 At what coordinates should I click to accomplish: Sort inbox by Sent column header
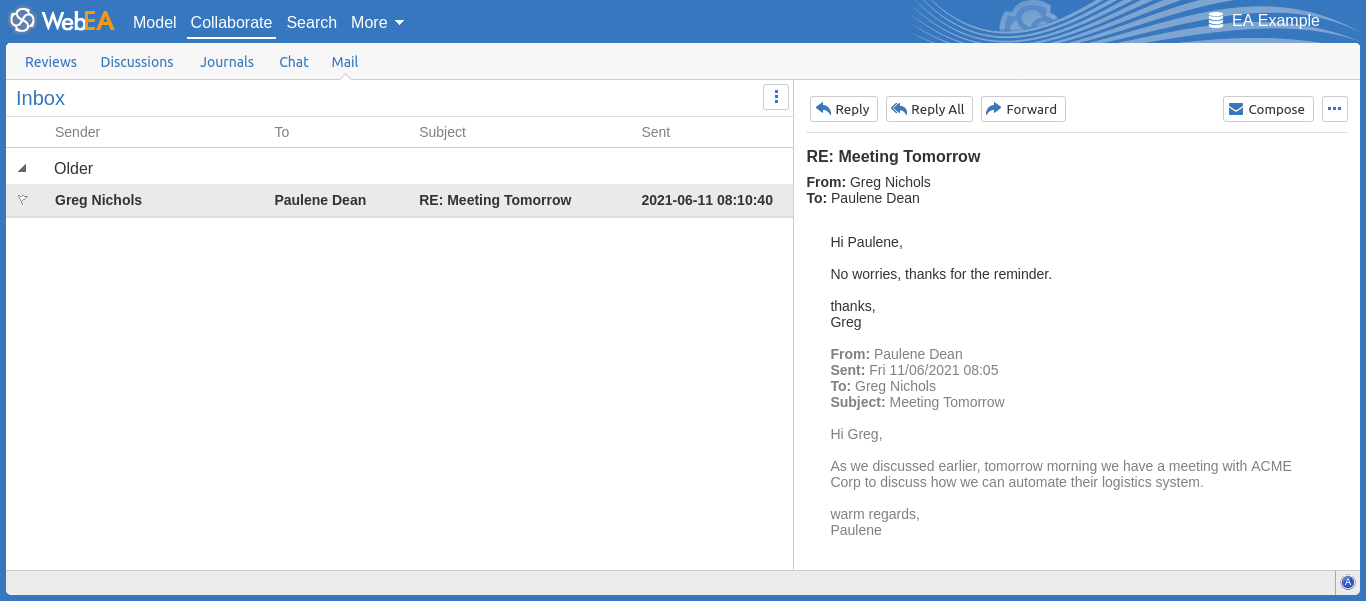pyautogui.click(x=656, y=132)
